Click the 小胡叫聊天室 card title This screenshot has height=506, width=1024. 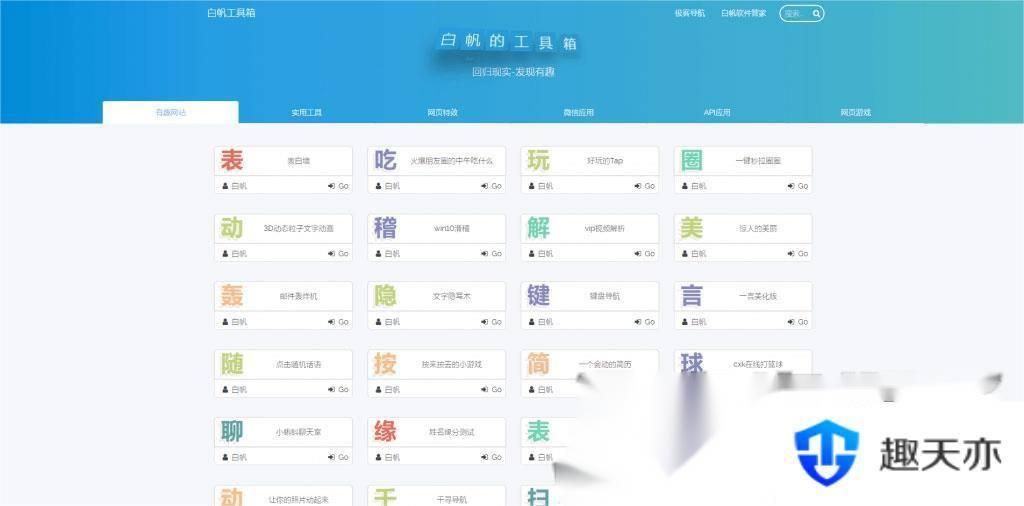pyautogui.click(x=298, y=432)
